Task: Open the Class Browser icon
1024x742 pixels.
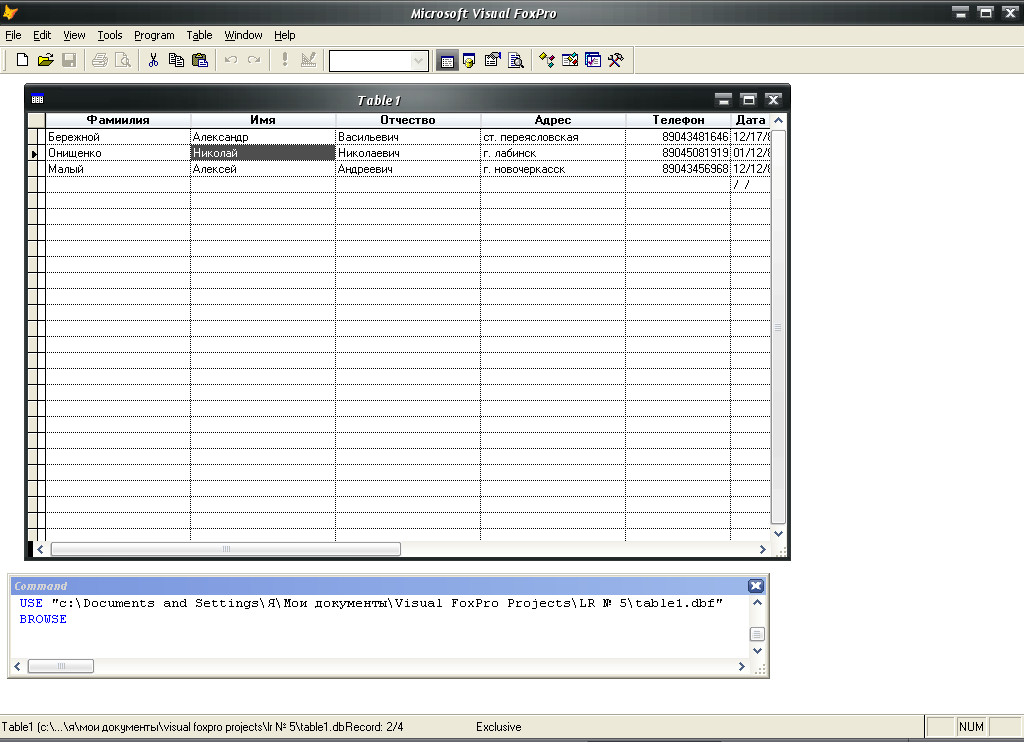Action: 547,61
